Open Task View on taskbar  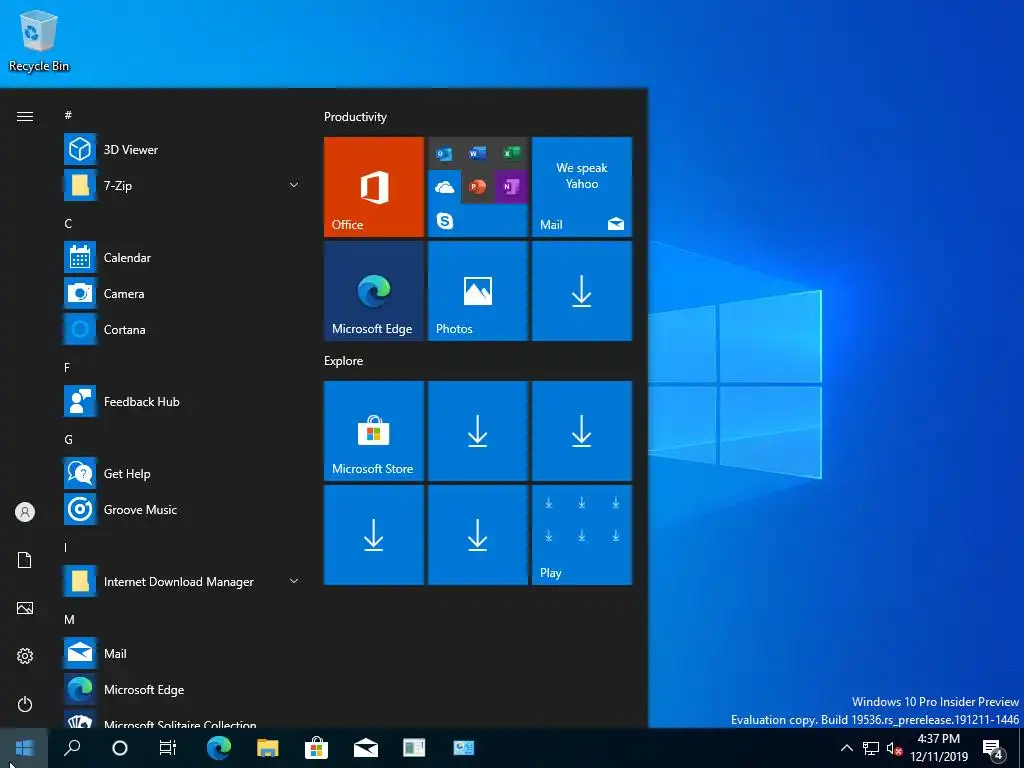coord(168,748)
